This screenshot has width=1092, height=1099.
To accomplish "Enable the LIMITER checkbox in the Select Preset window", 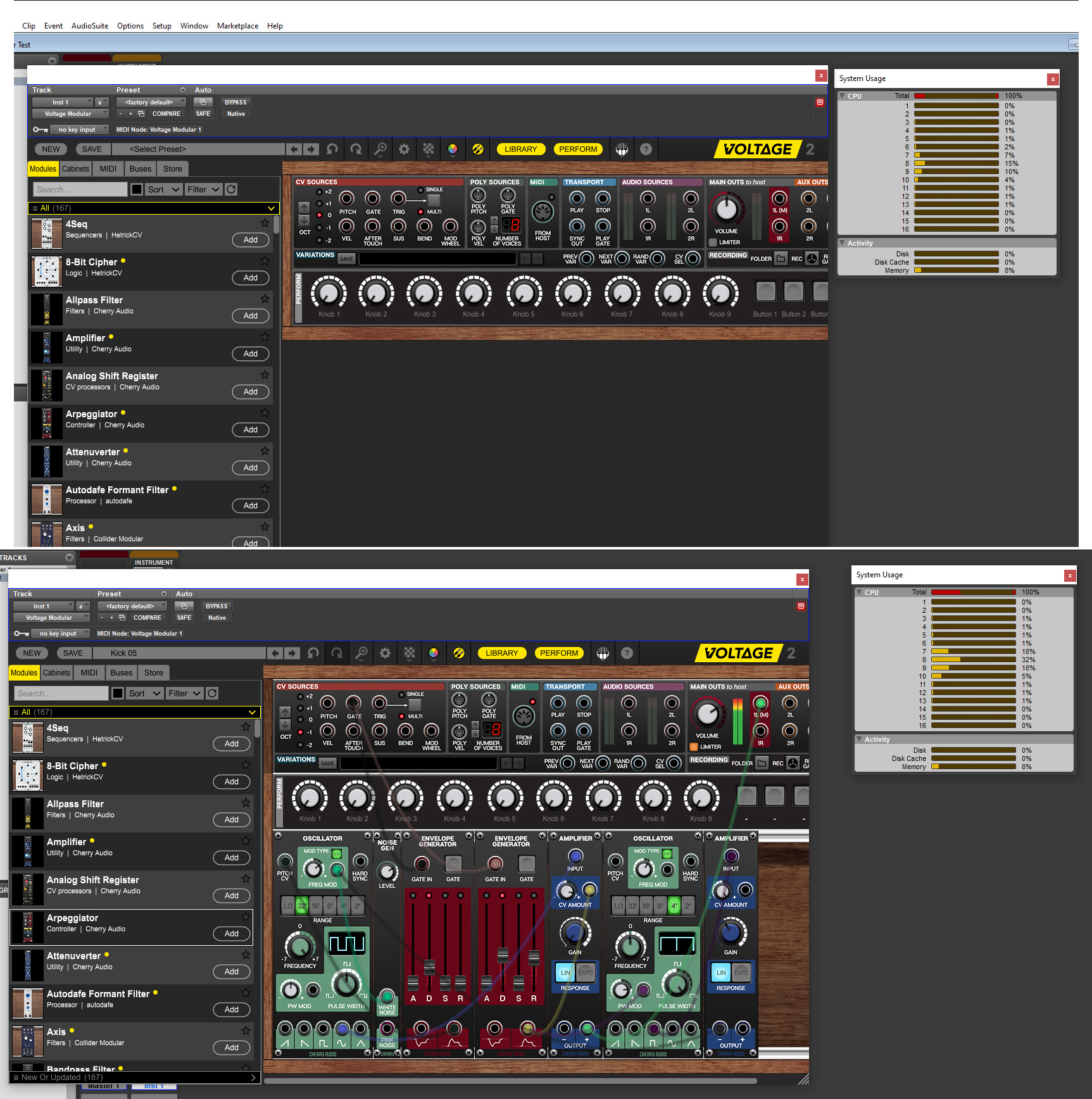I will 713,242.
